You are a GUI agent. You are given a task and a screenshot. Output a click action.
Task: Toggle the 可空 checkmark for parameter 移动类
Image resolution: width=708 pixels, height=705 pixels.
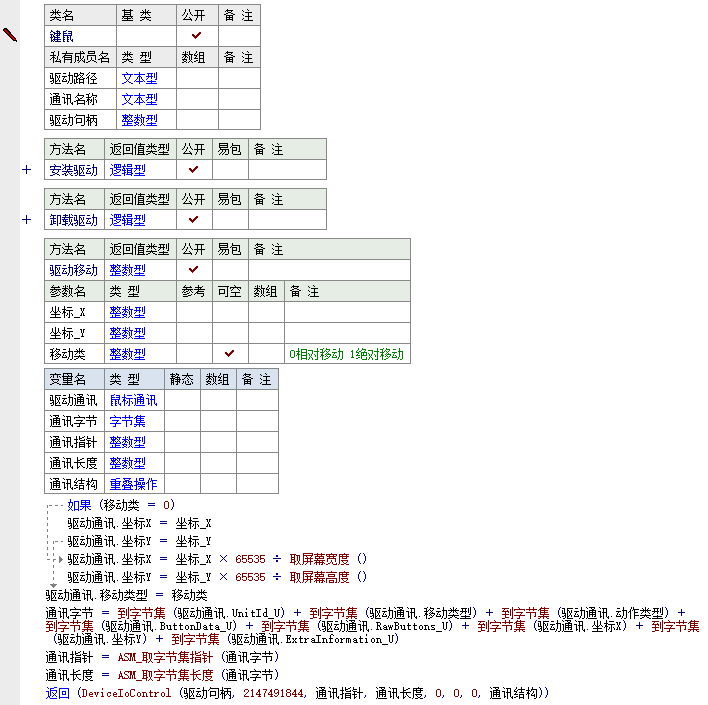pos(229,354)
